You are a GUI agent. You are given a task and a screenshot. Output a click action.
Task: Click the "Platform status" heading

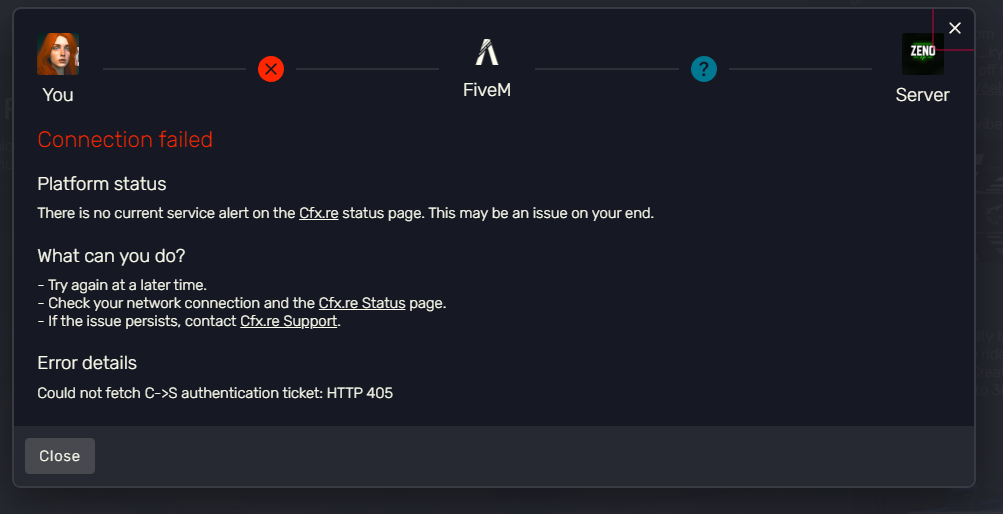coord(102,184)
